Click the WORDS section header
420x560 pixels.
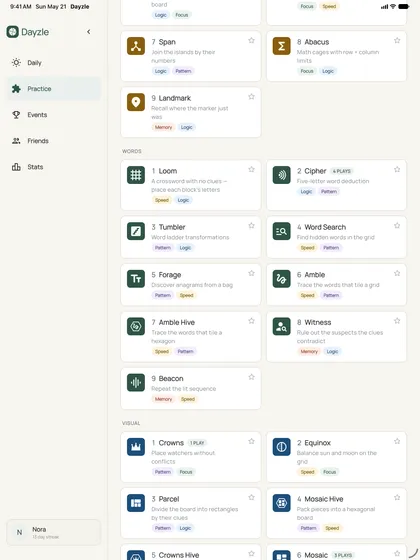coord(132,151)
